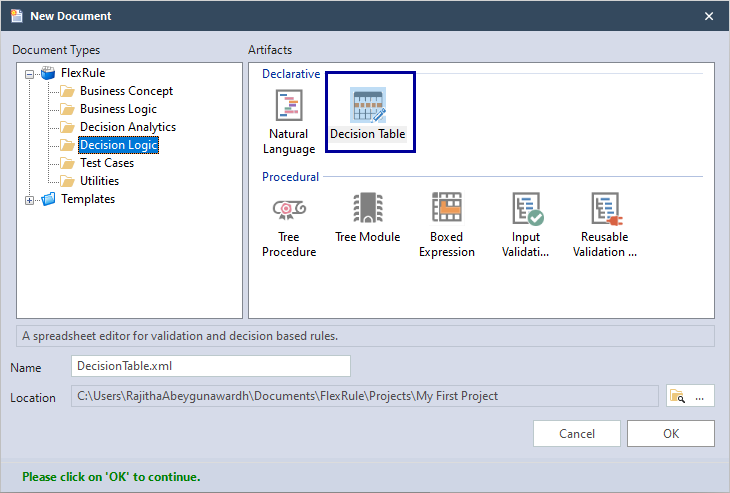This screenshot has width=730, height=493.
Task: Select Test Cases in document types
Action: pyautogui.click(x=107, y=163)
